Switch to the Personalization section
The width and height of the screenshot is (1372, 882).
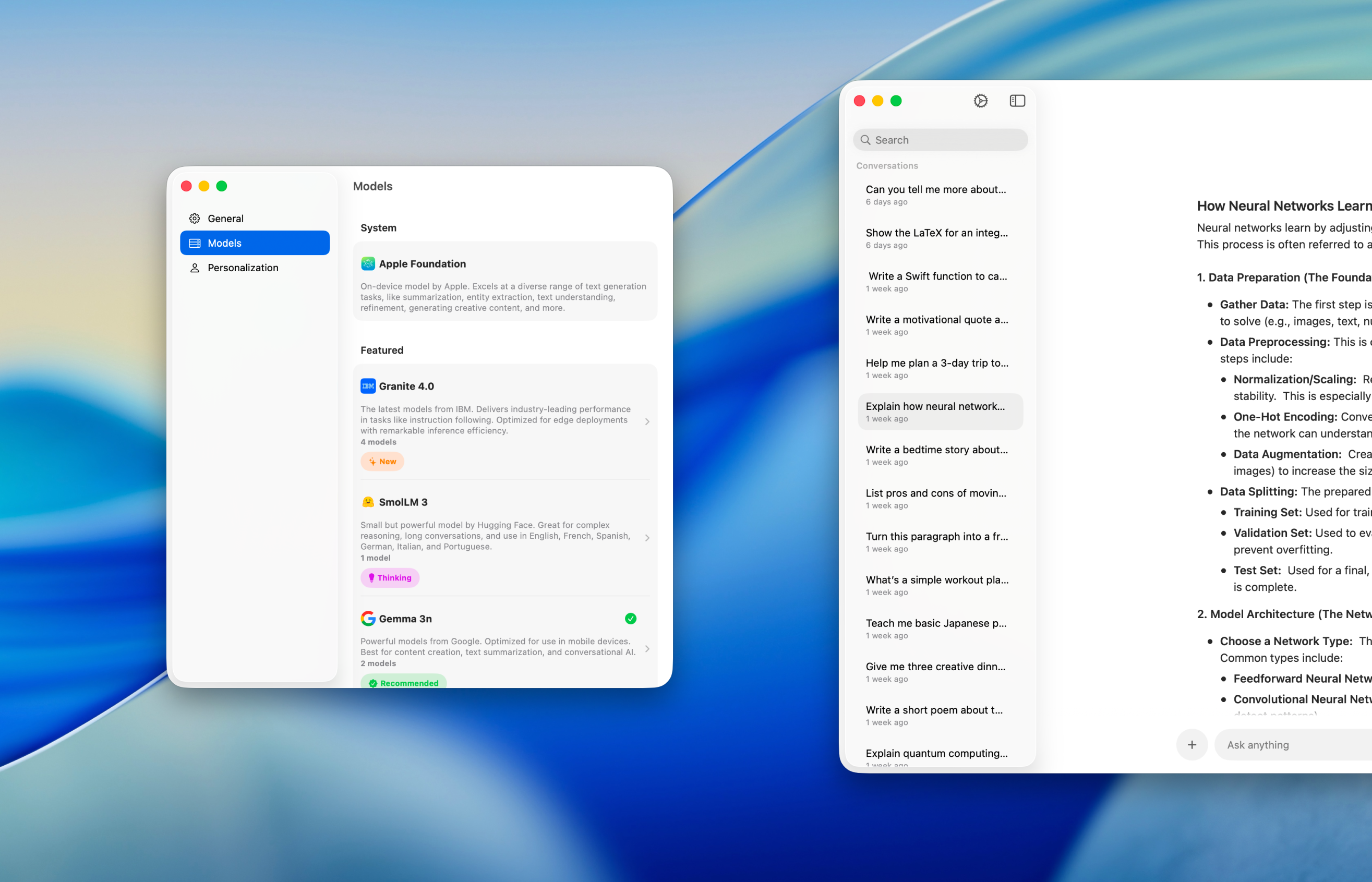pos(242,268)
